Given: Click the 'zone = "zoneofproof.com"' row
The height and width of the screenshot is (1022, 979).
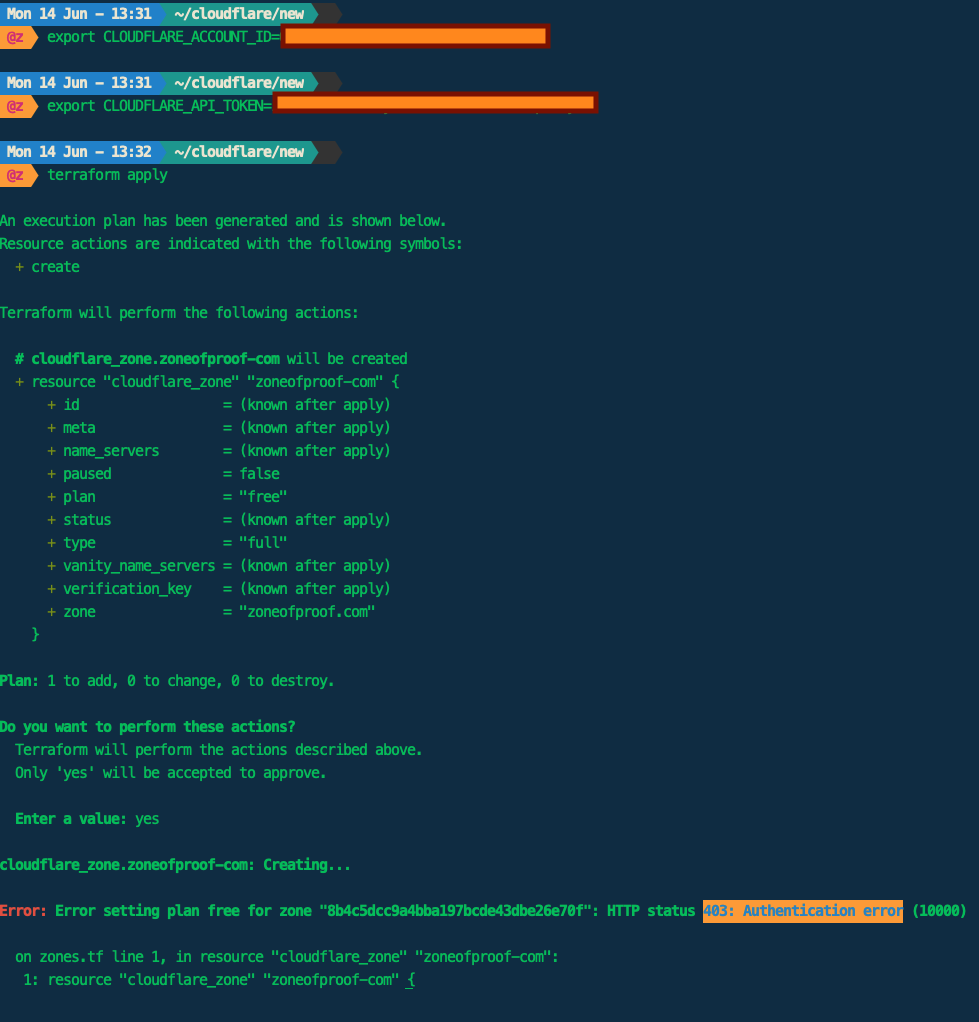Looking at the screenshot, I should coord(211,611).
